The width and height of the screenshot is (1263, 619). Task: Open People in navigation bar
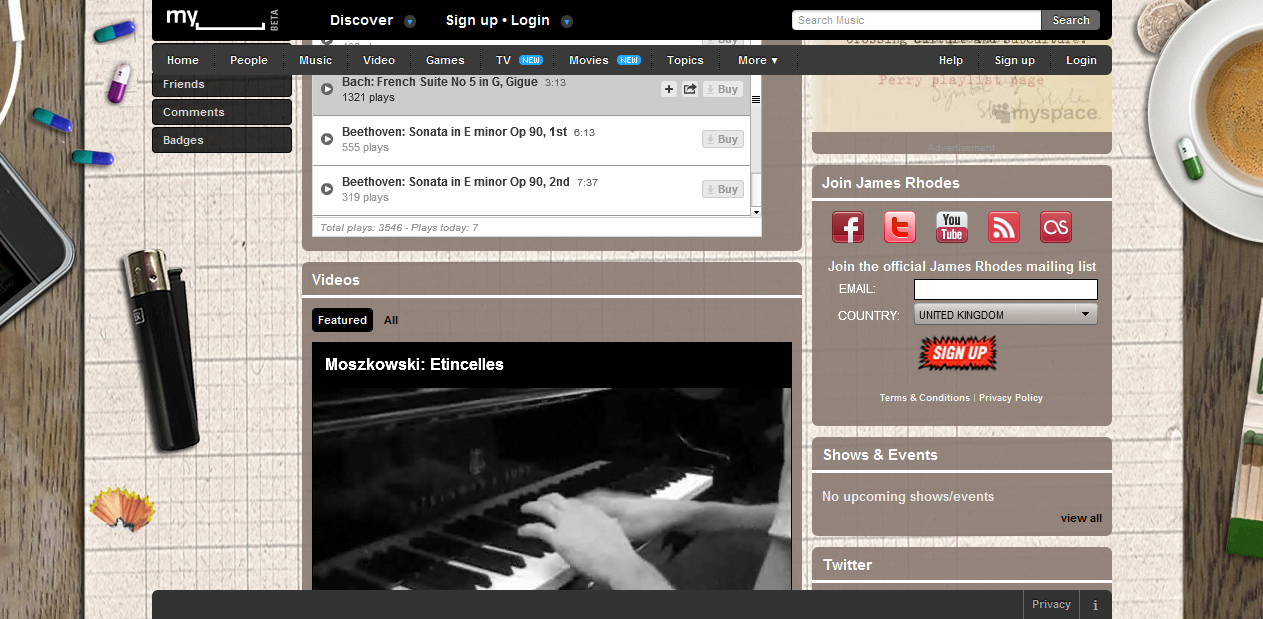[249, 60]
